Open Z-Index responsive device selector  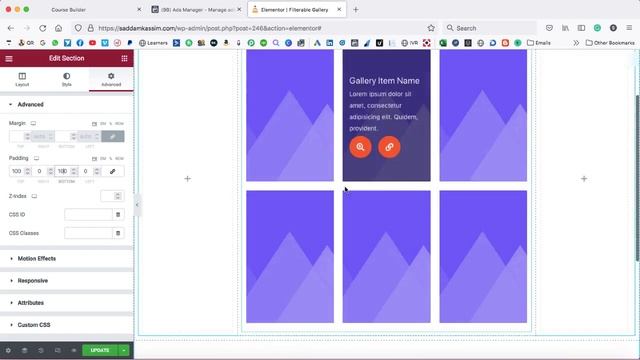click(x=34, y=196)
